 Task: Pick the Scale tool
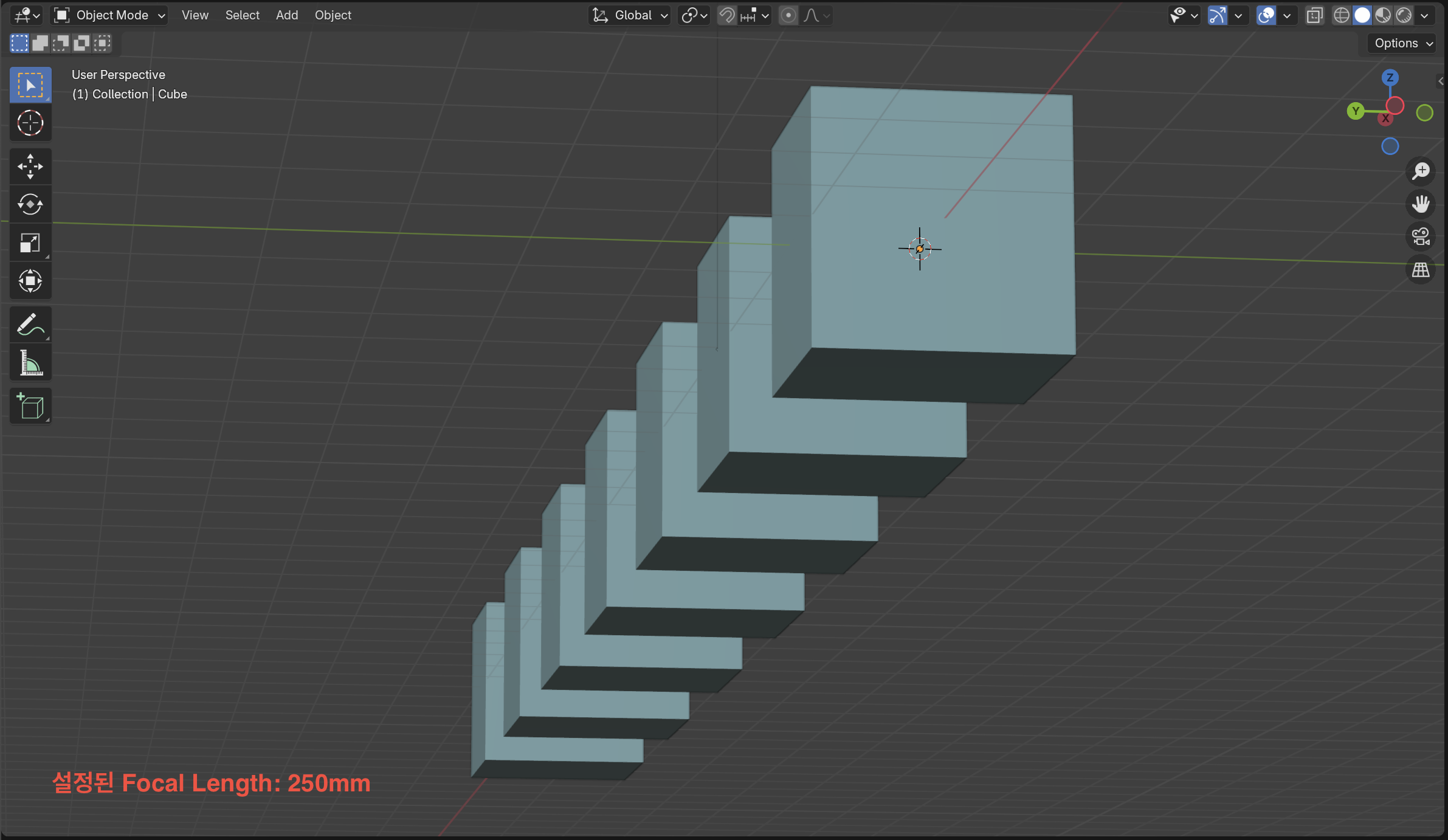point(30,243)
